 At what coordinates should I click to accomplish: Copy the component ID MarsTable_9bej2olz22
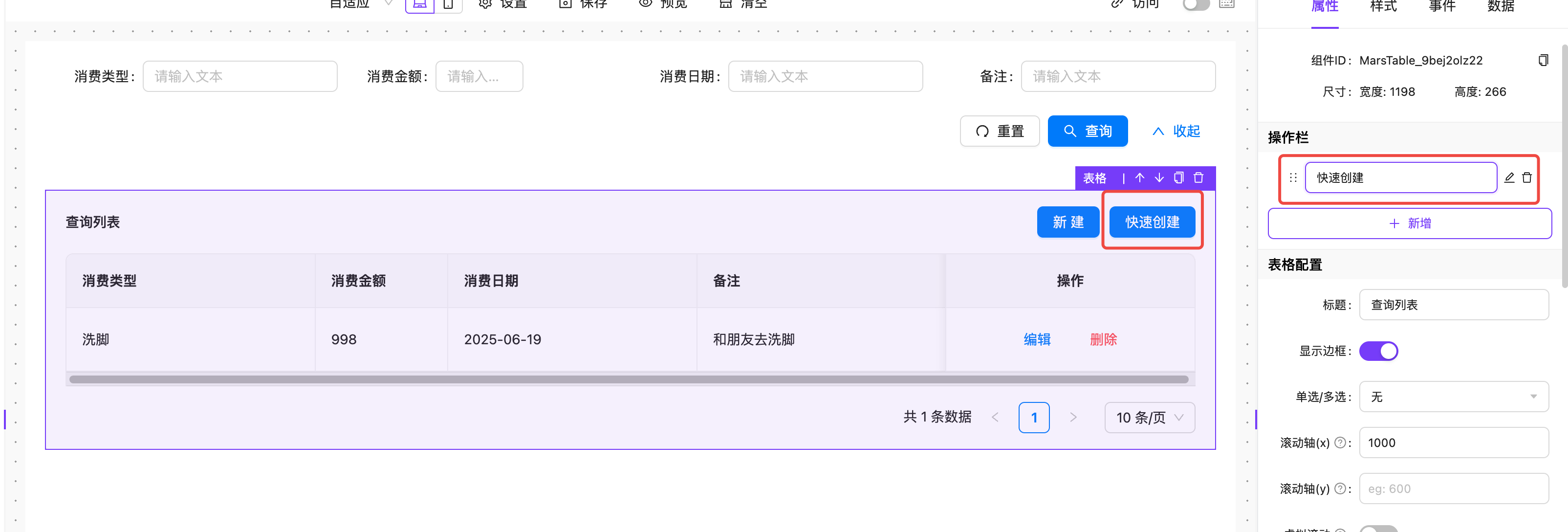pyautogui.click(x=1543, y=60)
